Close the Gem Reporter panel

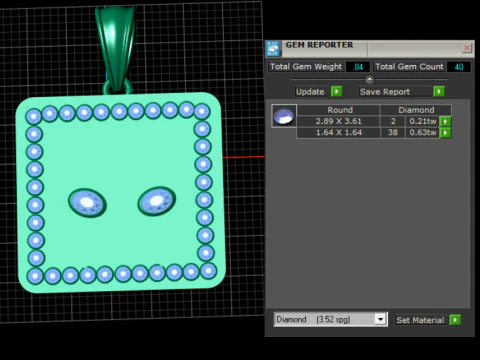[467, 48]
